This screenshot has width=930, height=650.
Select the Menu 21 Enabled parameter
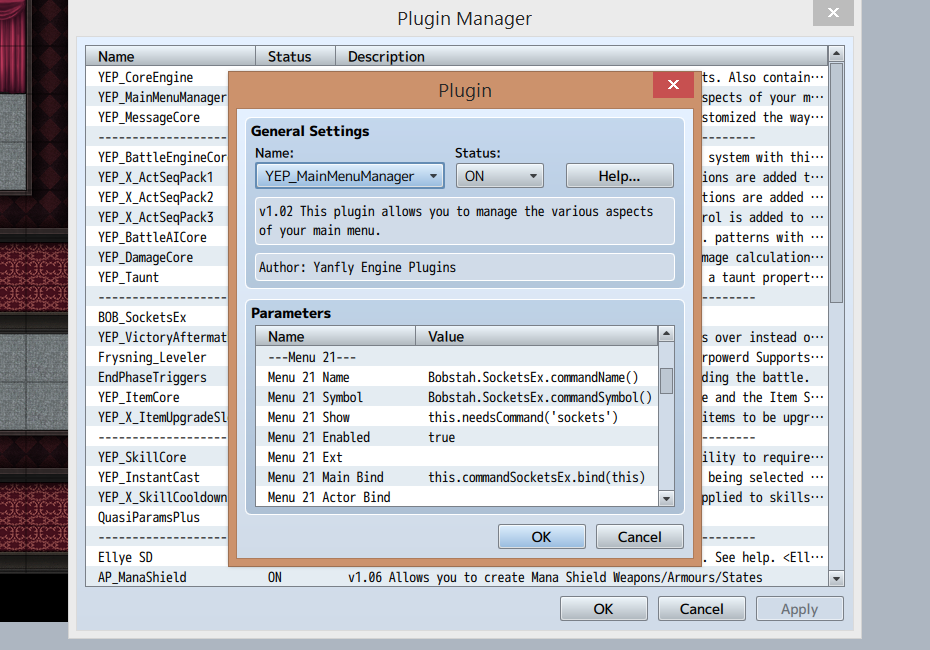[457, 437]
